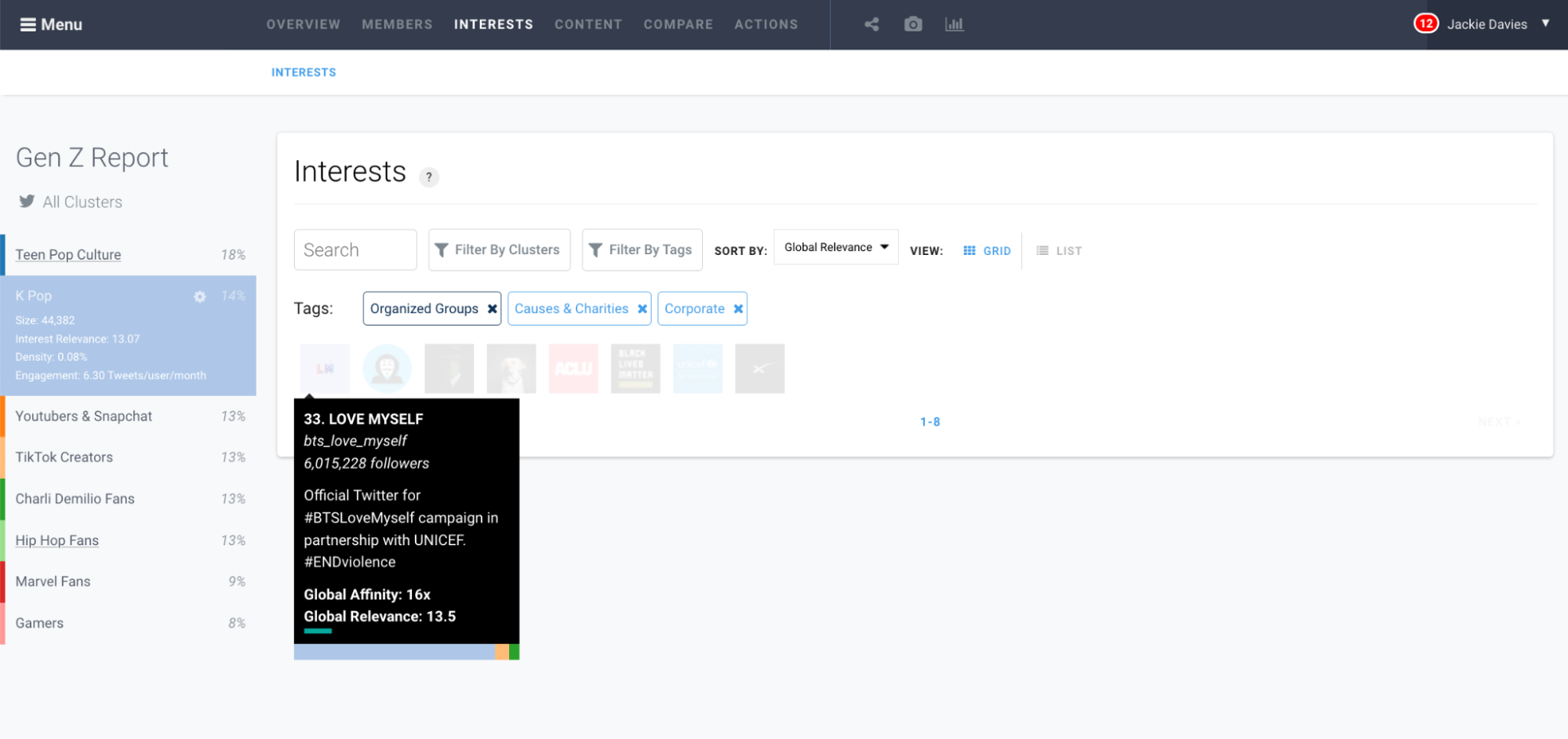Screen dimensions: 1568x739
Task: Switch to Grid view
Action: [x=987, y=251]
